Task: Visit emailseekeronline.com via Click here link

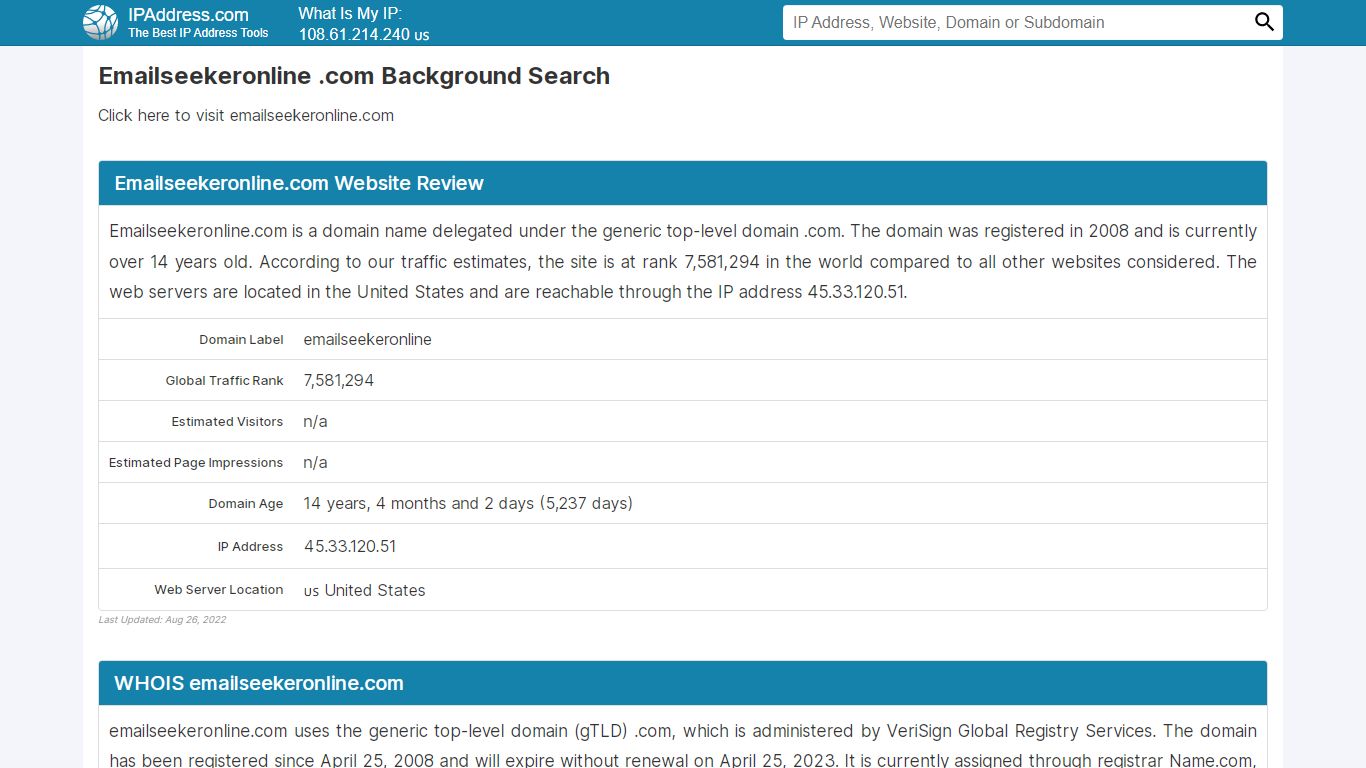Action: [246, 115]
